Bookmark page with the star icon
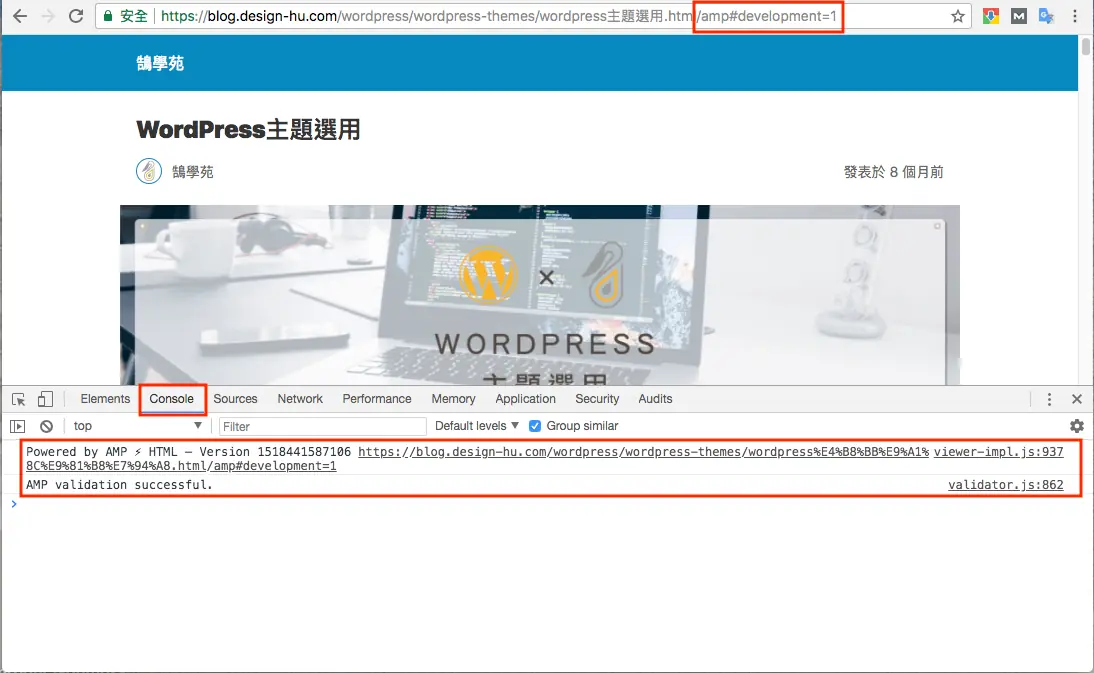The width and height of the screenshot is (1094, 673). (x=958, y=16)
